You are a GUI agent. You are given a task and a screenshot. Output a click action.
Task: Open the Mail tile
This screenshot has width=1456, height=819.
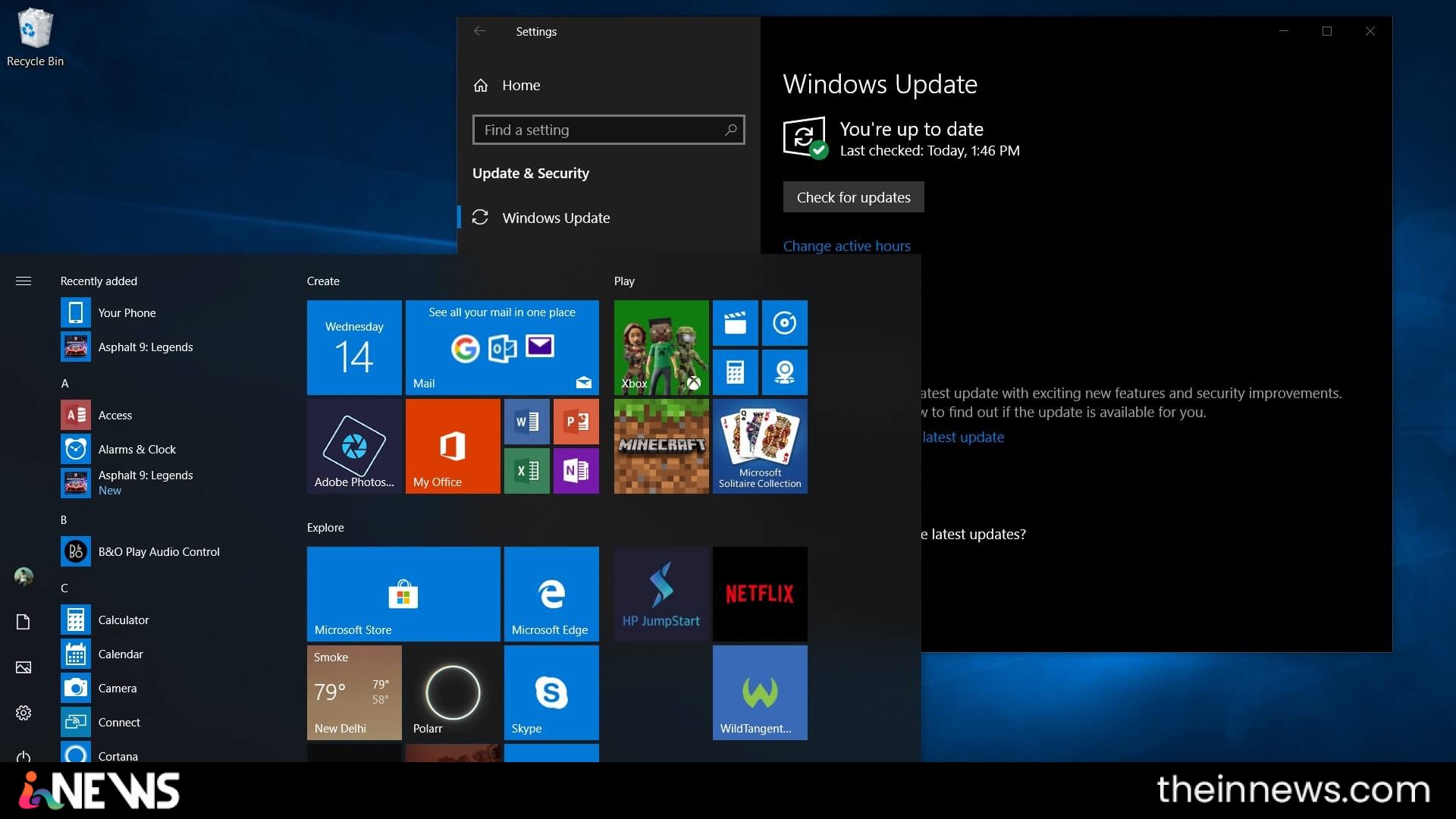(x=502, y=347)
